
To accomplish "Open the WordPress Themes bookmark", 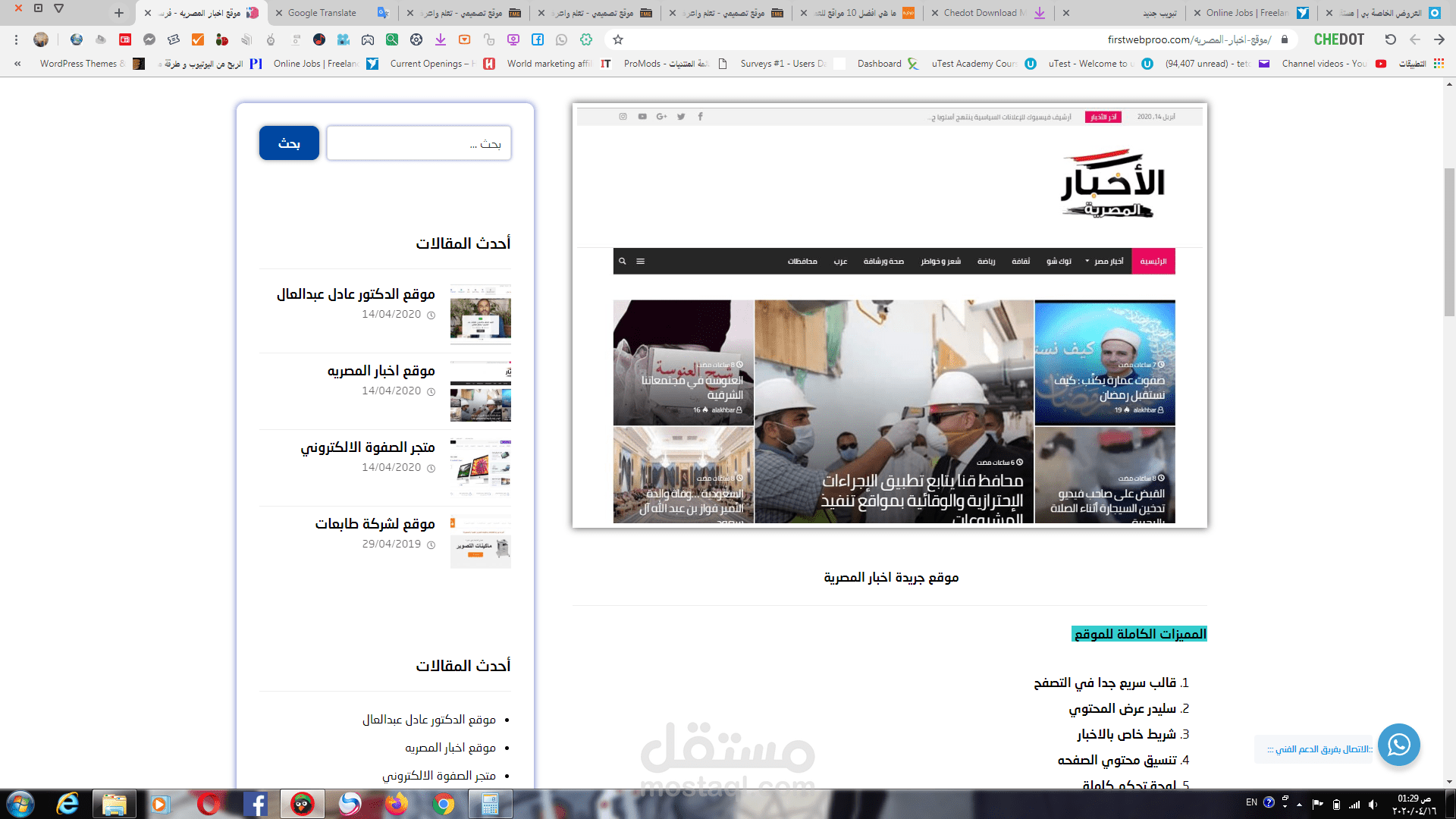I will click(93, 64).
